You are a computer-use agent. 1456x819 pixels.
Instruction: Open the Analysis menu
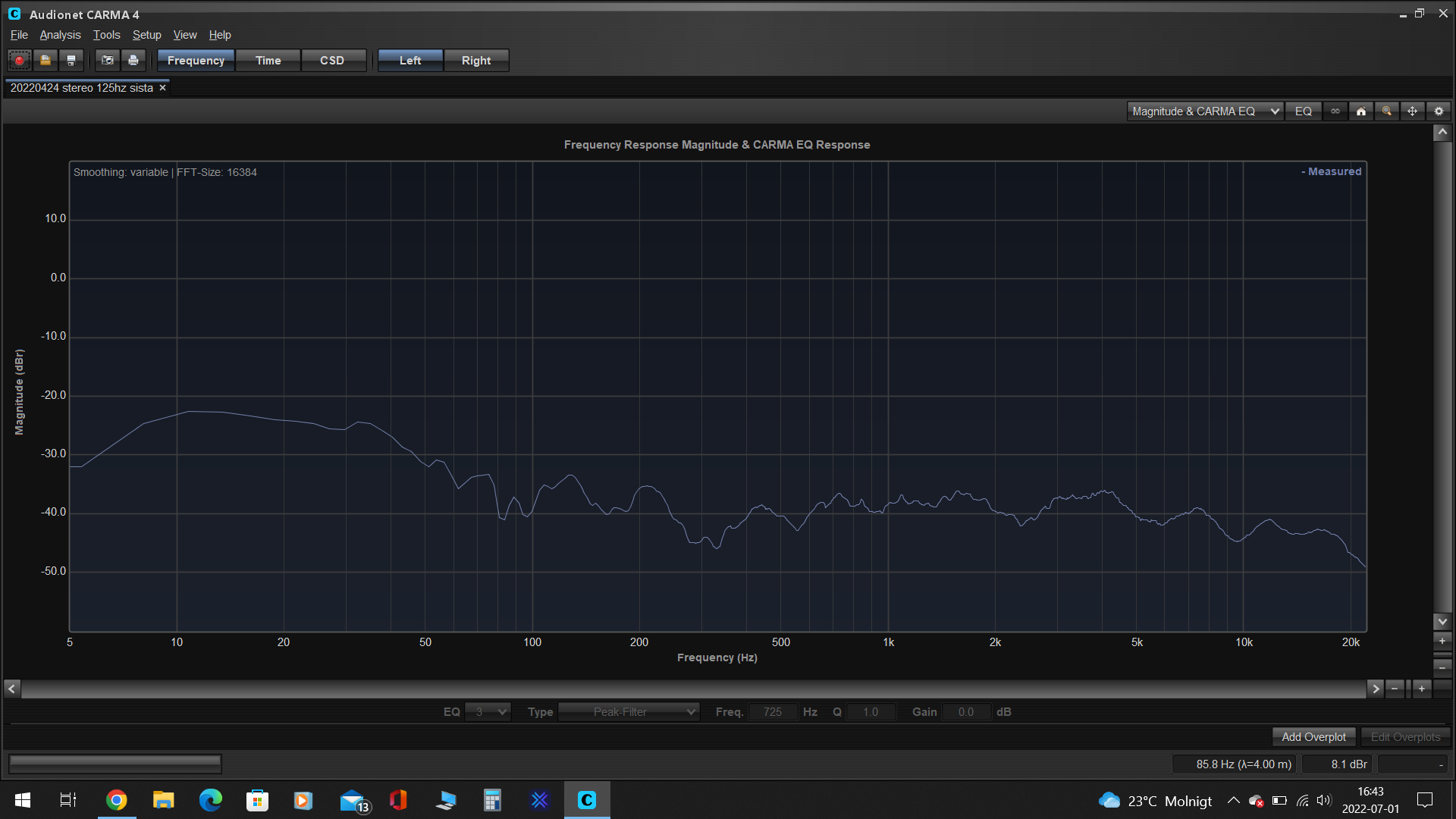60,35
